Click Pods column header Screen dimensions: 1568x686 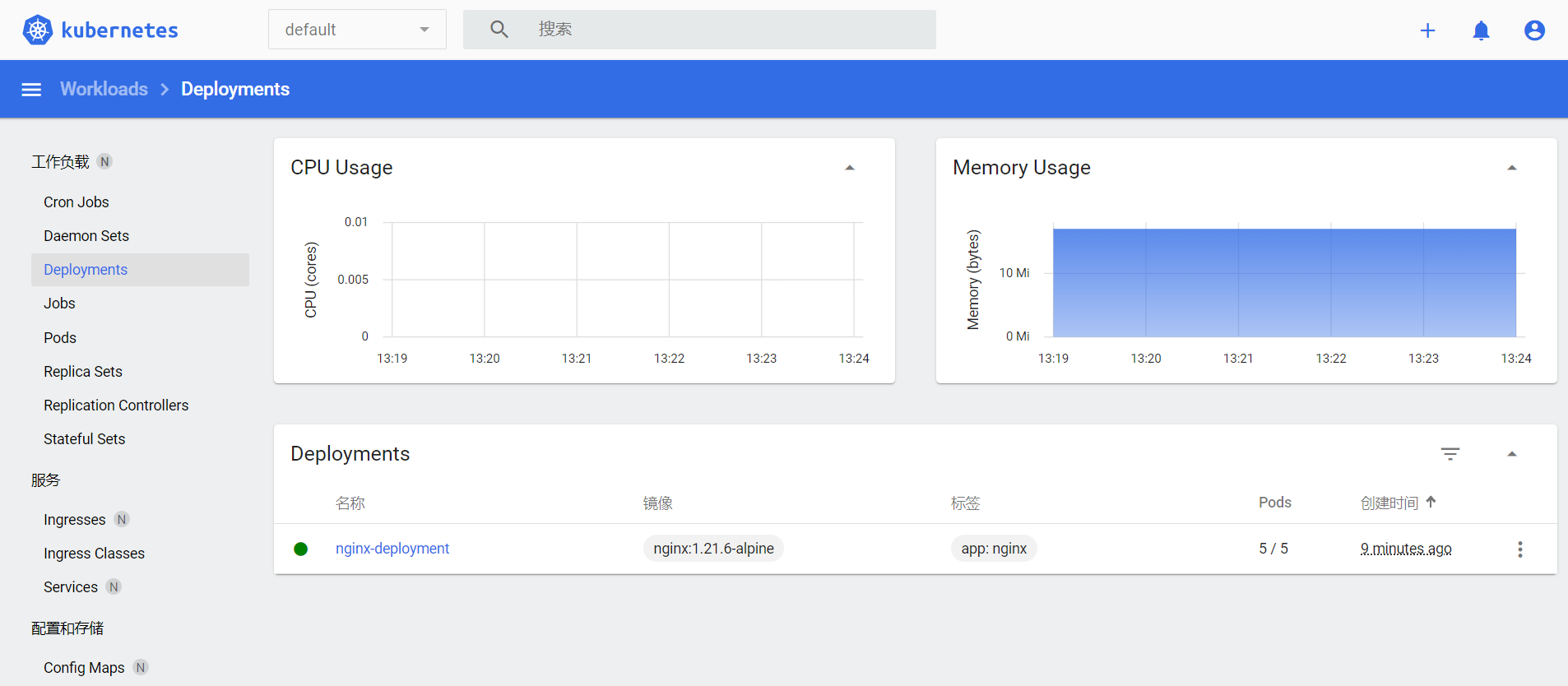(x=1275, y=503)
